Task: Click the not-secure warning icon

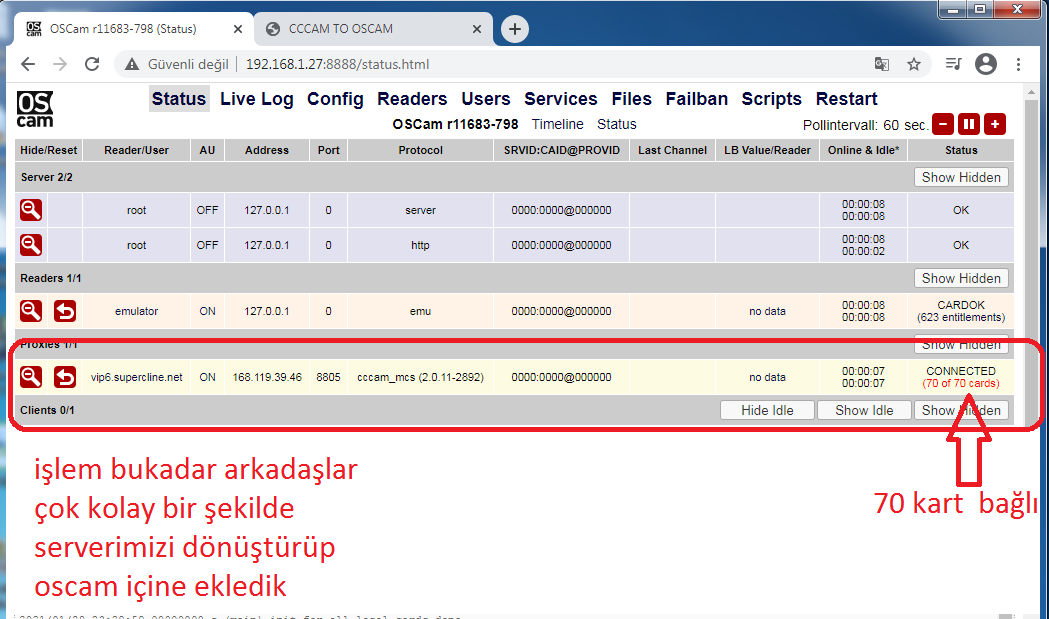Action: click(132, 64)
